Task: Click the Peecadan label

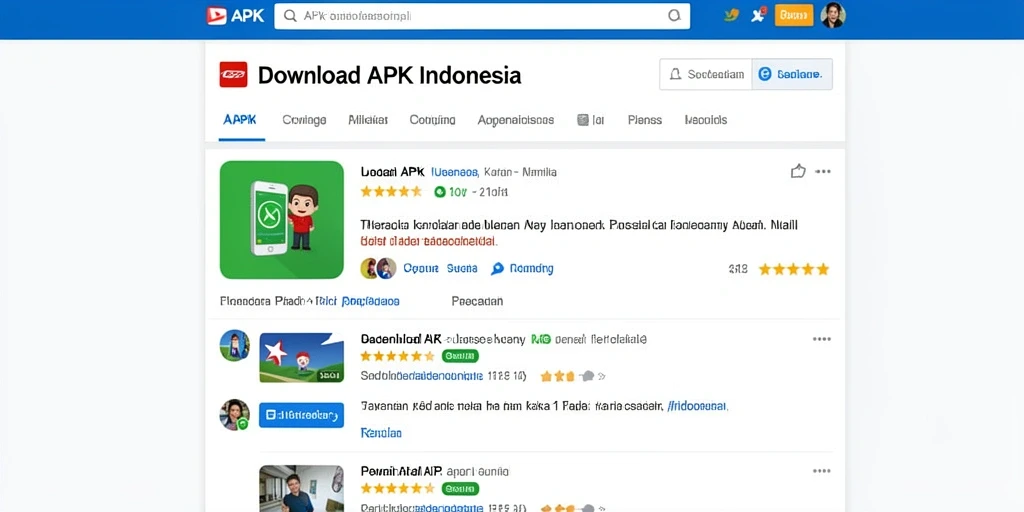Action: [x=477, y=302]
